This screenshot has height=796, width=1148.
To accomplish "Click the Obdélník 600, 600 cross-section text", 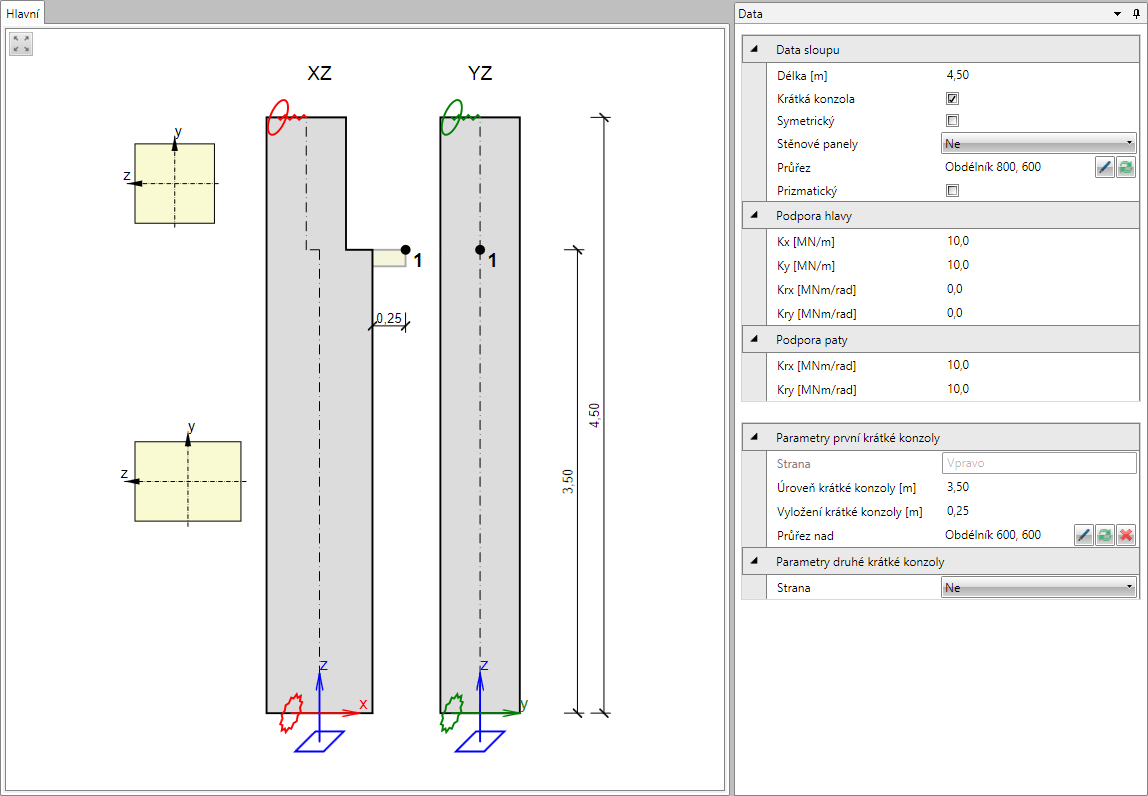I will [993, 535].
